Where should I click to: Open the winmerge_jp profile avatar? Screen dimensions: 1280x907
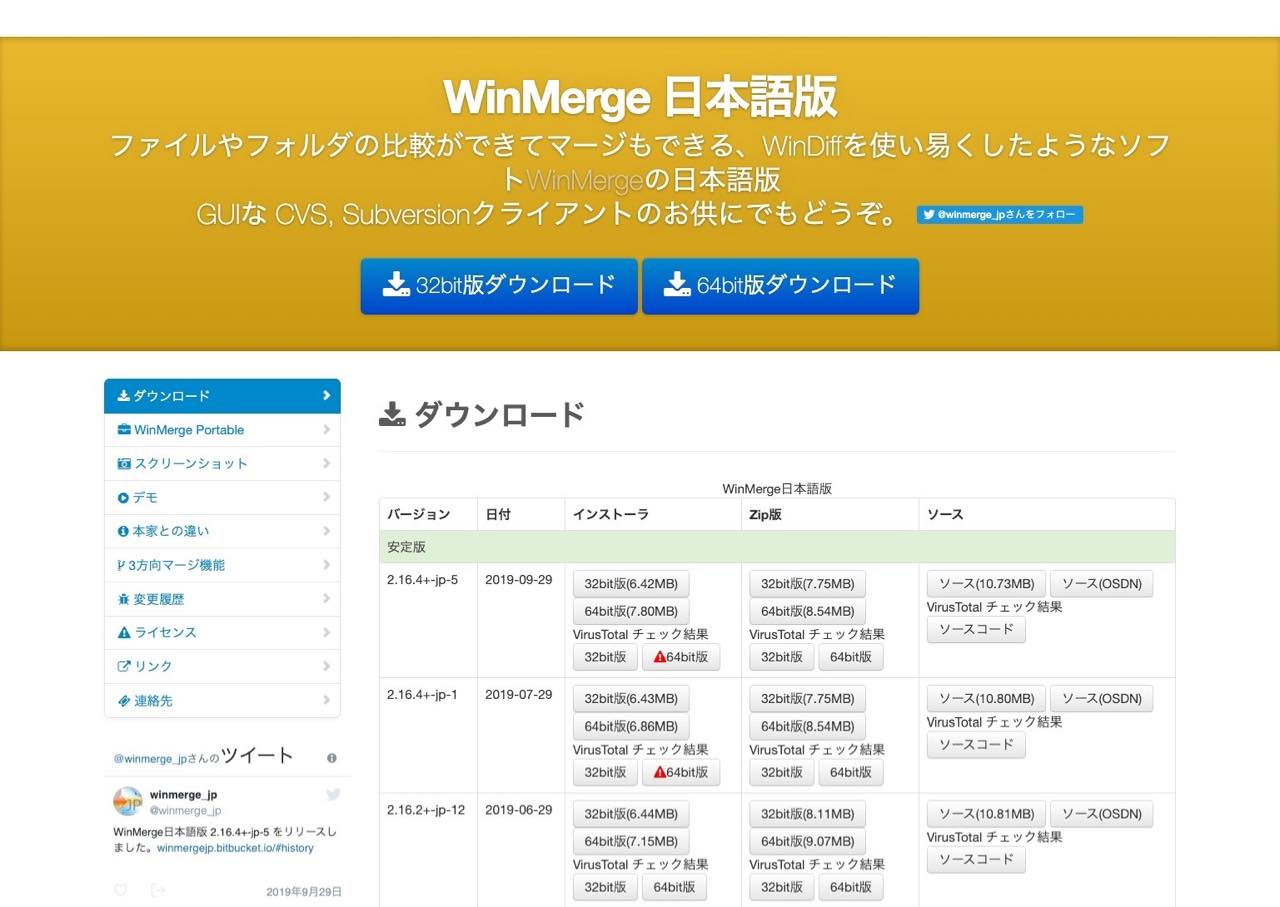pos(128,802)
